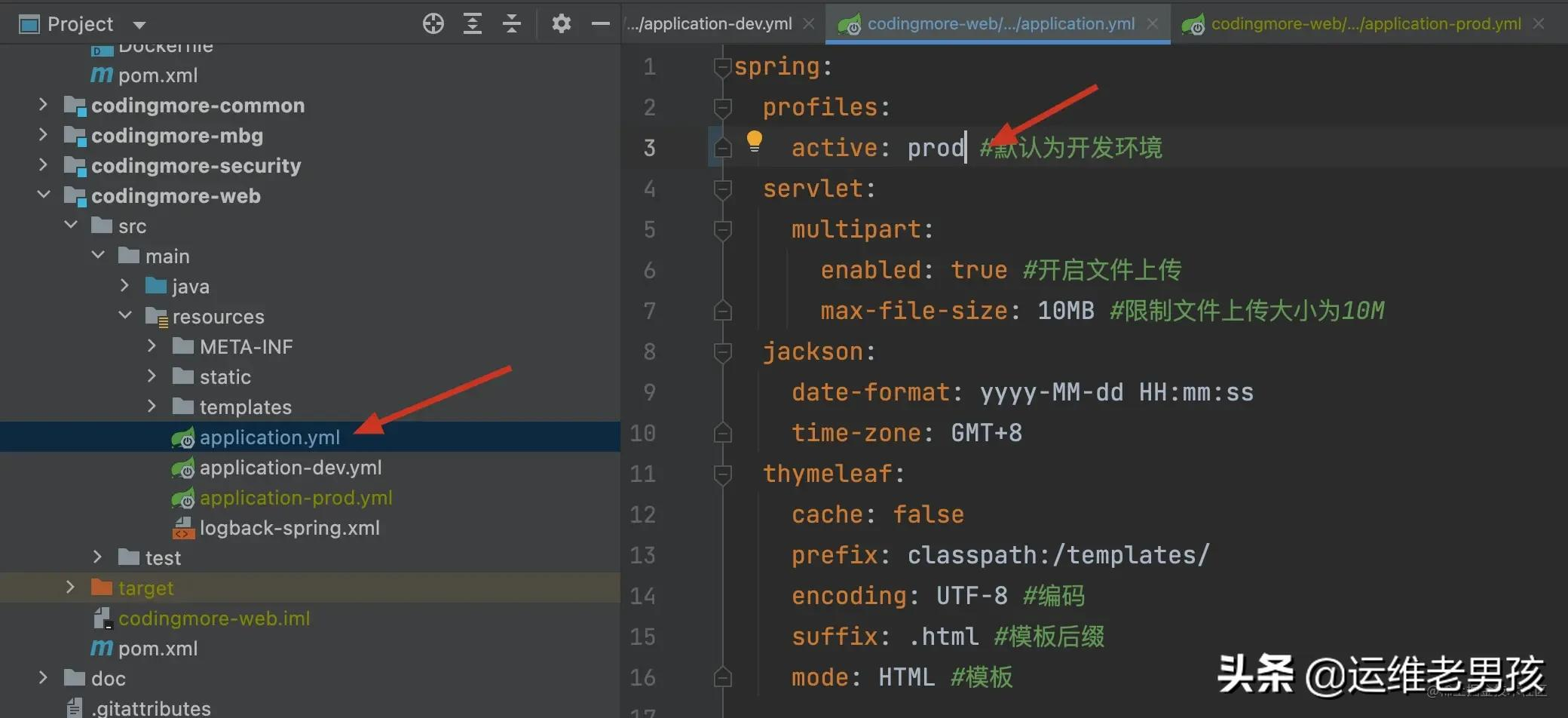Fold the spring block using gutter arrow on line 1
Image resolution: width=1568 pixels, height=718 pixels.
coord(721,66)
